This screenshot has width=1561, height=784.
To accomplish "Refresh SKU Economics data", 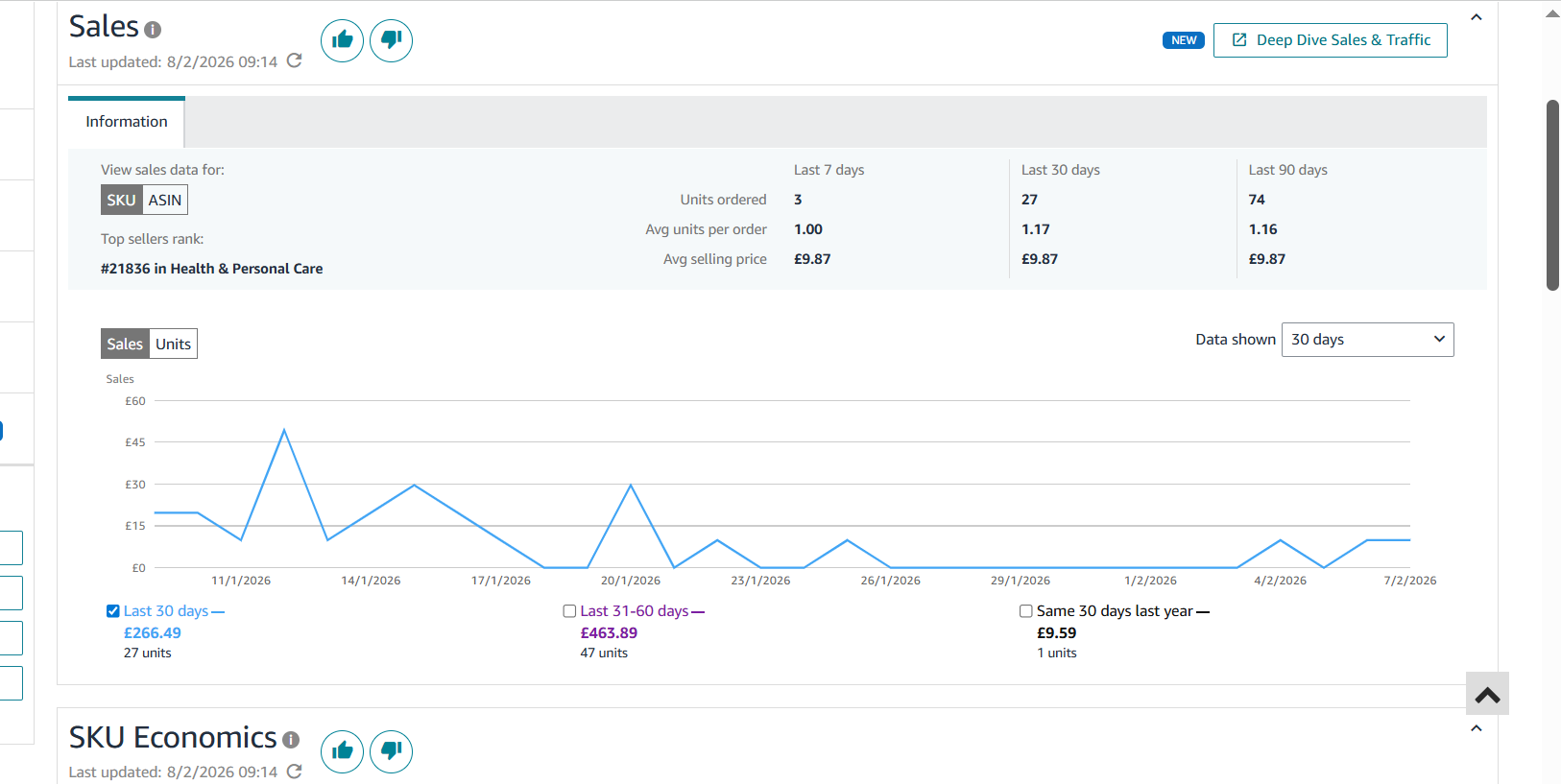I will [x=295, y=772].
